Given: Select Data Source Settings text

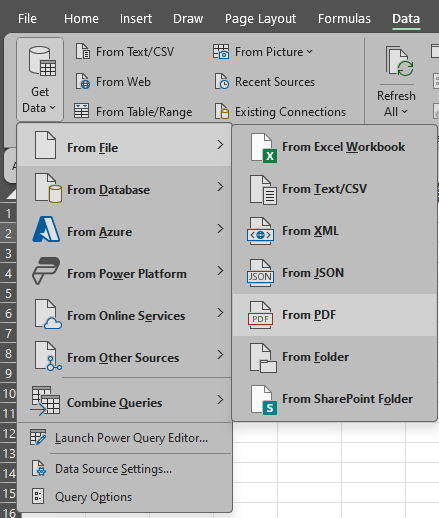Looking at the screenshot, I should 114,469.
